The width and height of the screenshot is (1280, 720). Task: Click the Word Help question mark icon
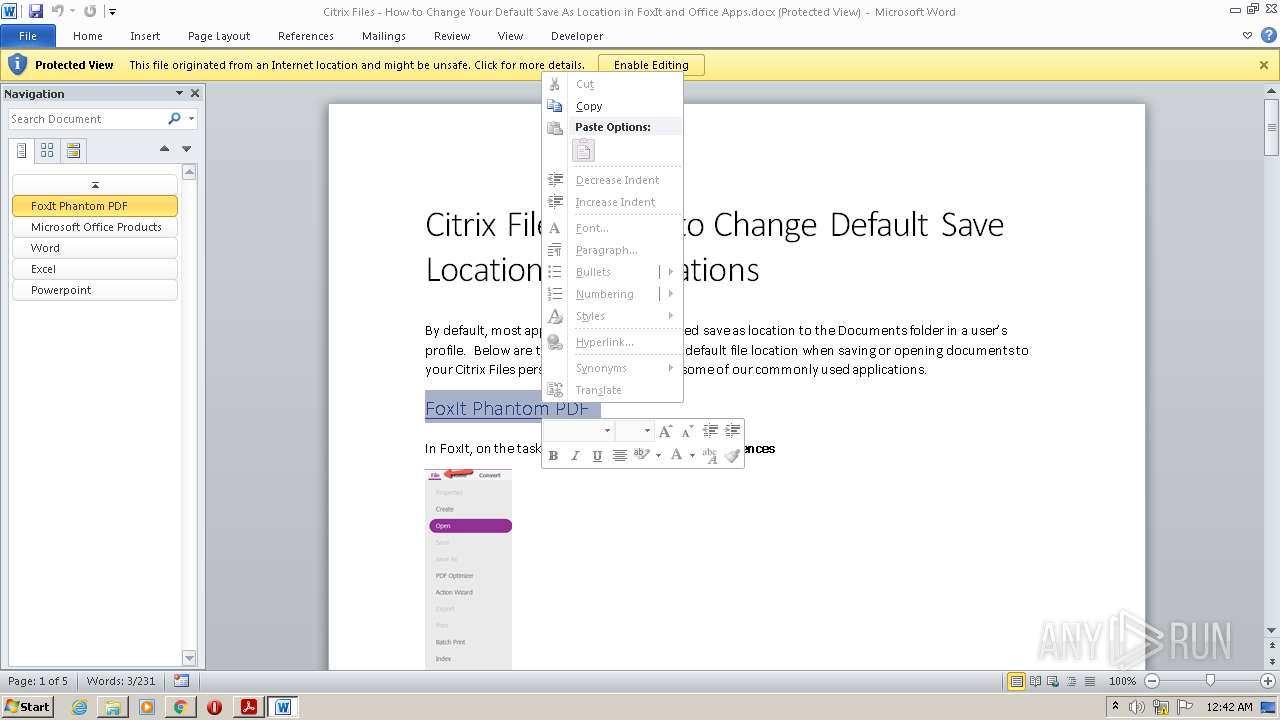coord(1268,35)
